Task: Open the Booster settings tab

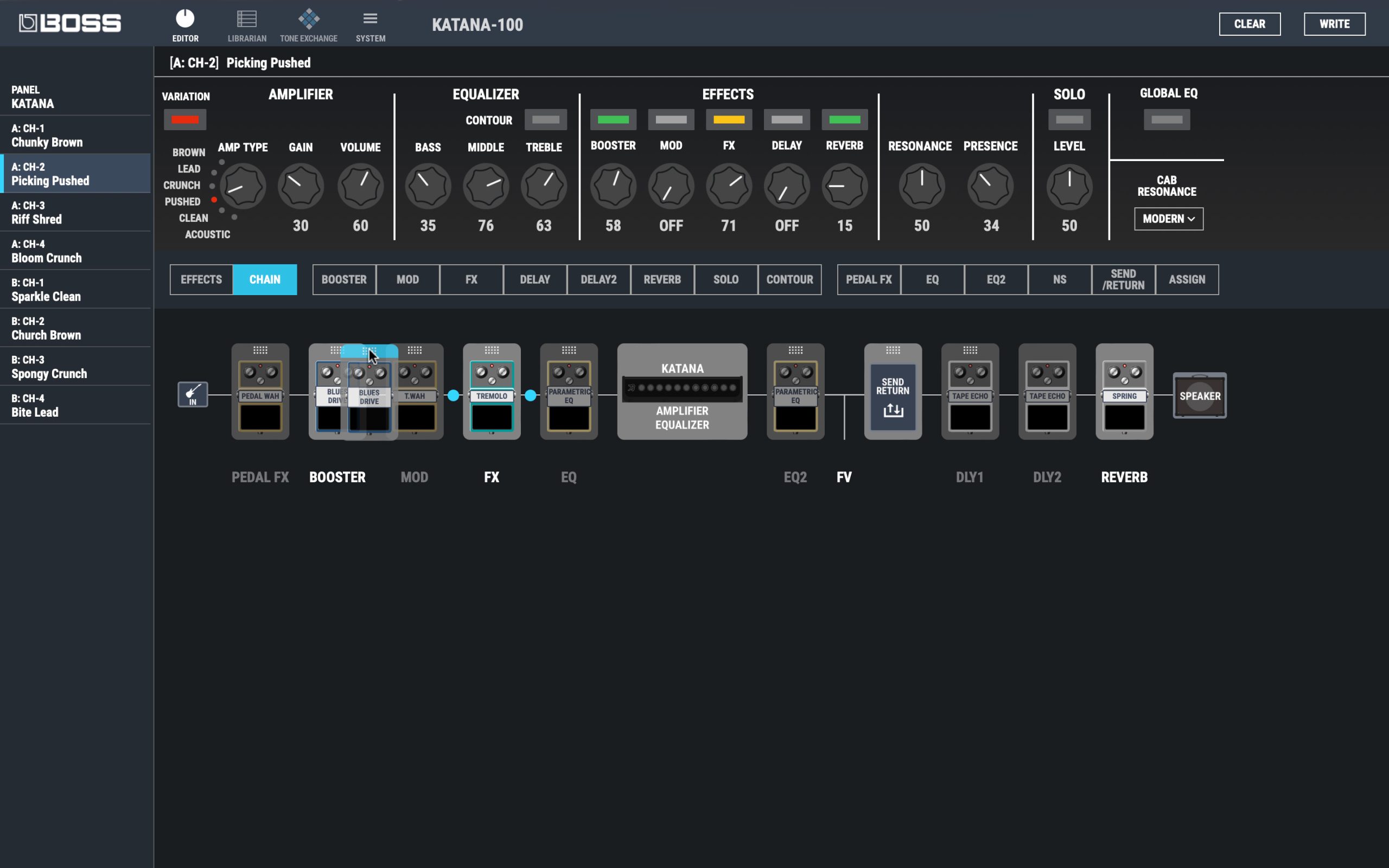Action: [345, 279]
